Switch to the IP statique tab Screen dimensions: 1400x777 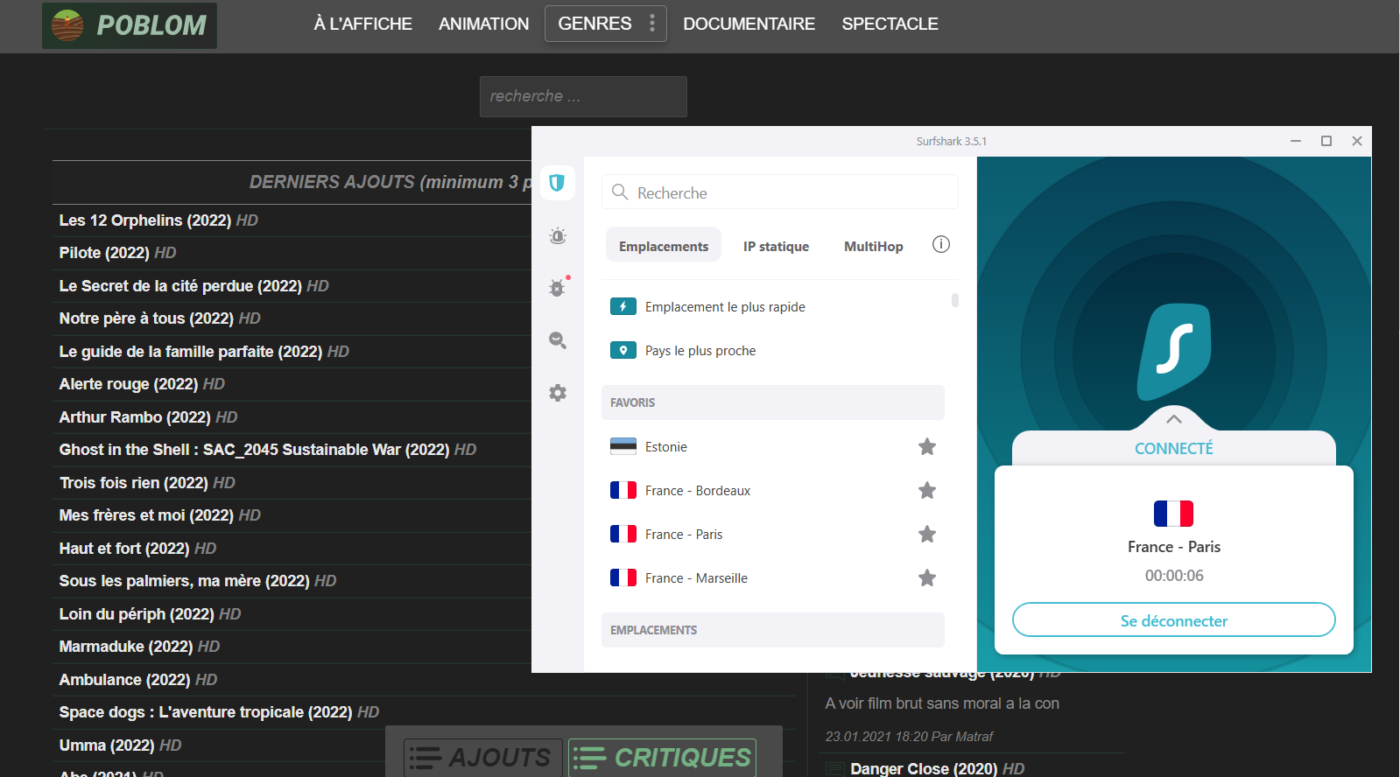[776, 246]
